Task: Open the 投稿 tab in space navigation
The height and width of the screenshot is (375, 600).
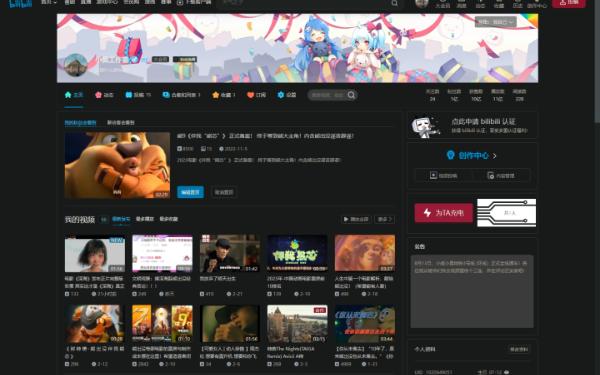Action: pos(138,95)
